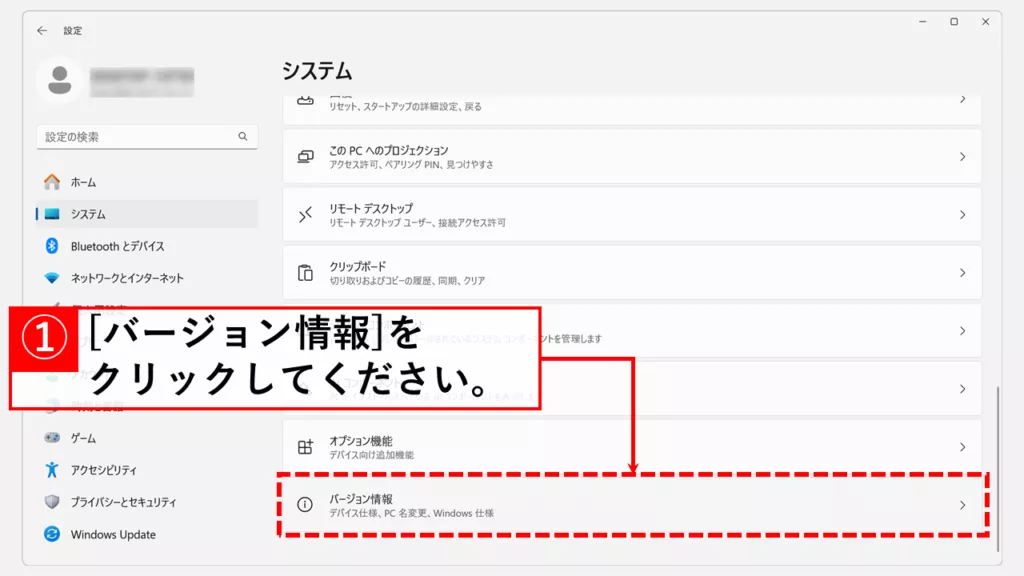Open リモート デスクトップ settings
This screenshot has height=576, width=1024.
click(x=632, y=215)
